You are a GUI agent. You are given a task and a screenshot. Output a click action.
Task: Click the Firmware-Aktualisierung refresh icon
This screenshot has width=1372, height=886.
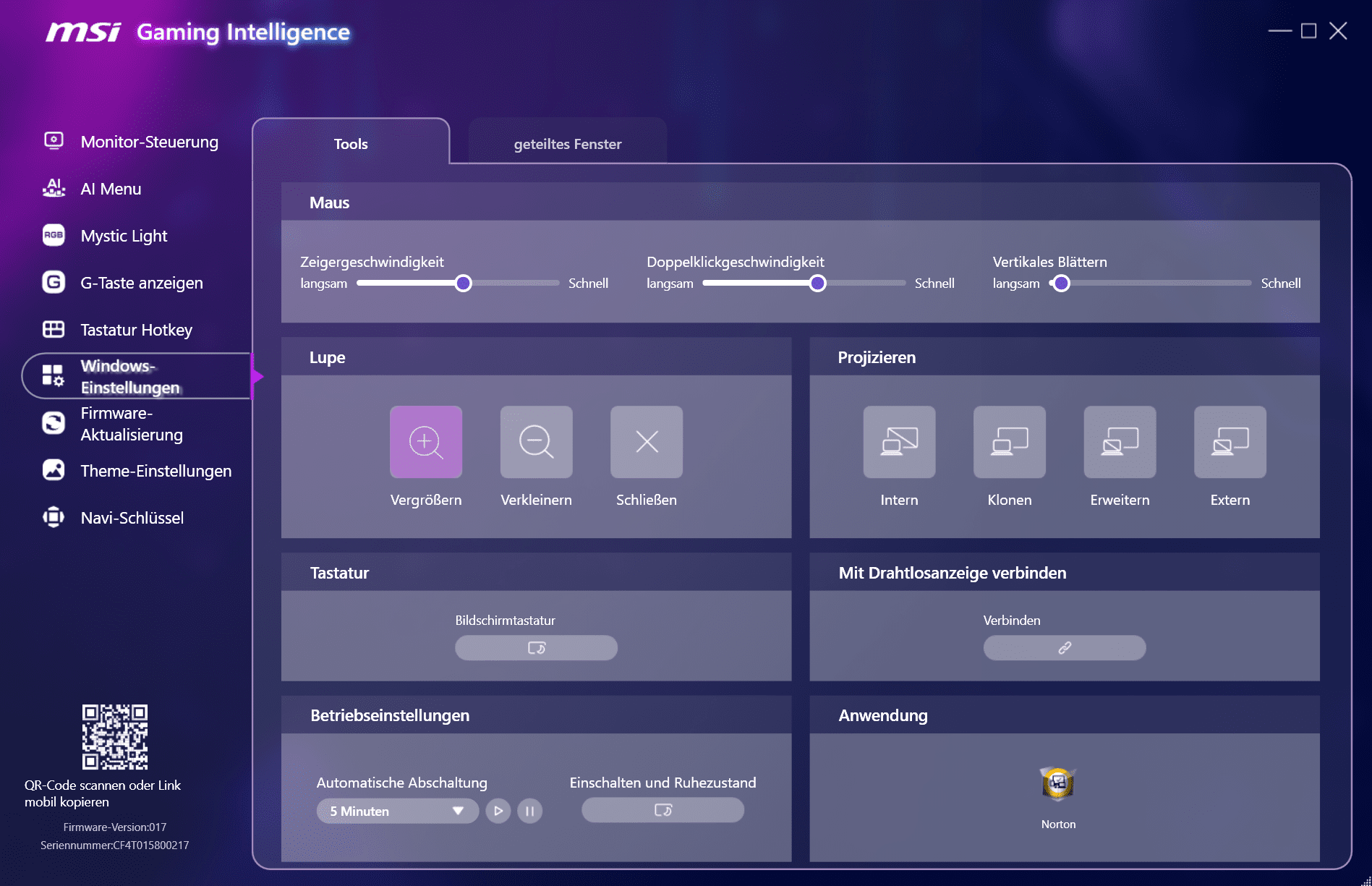pyautogui.click(x=54, y=422)
